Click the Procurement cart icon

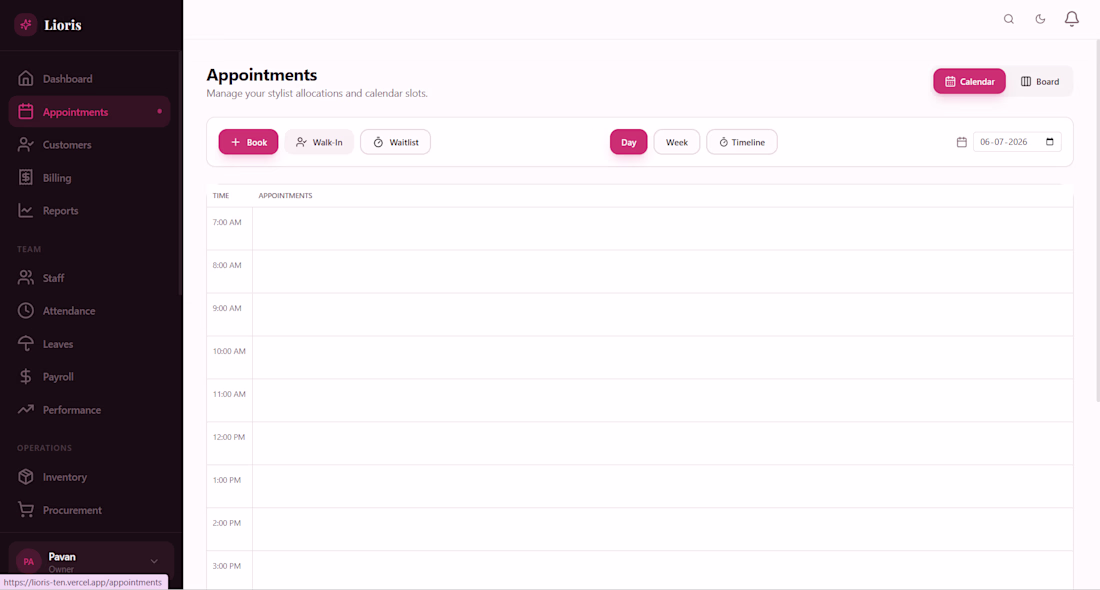pos(26,510)
